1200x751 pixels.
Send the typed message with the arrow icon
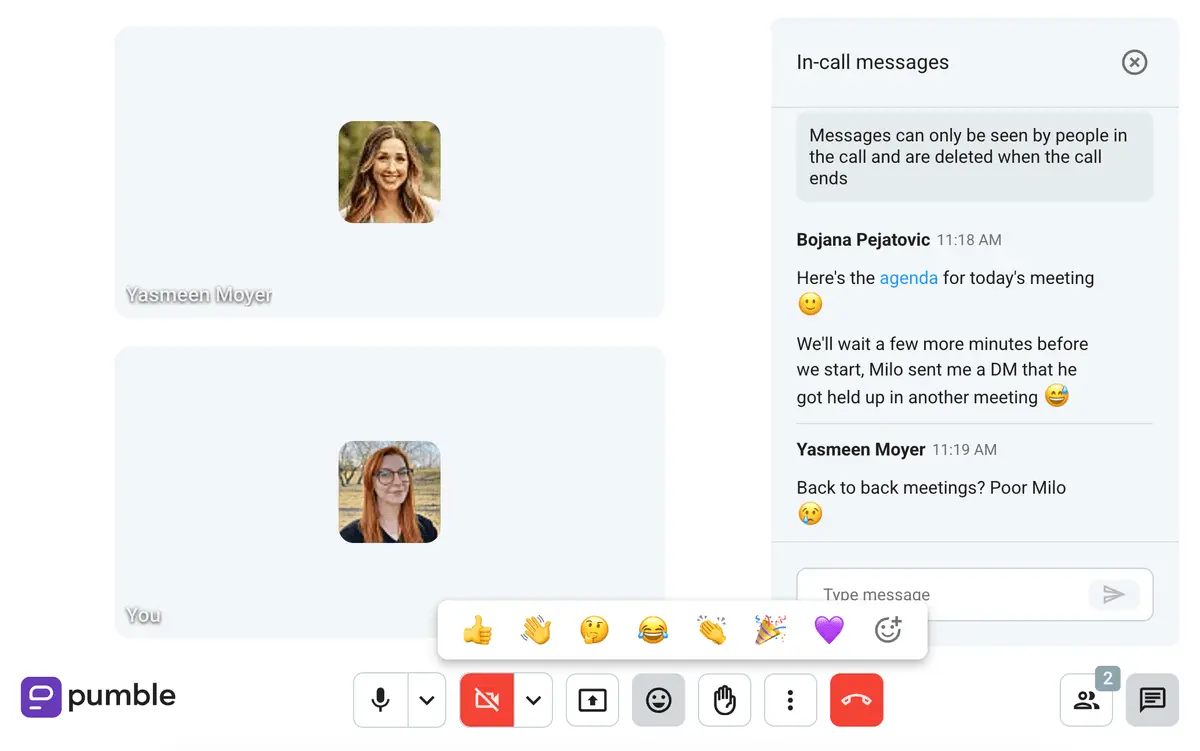(x=1114, y=594)
